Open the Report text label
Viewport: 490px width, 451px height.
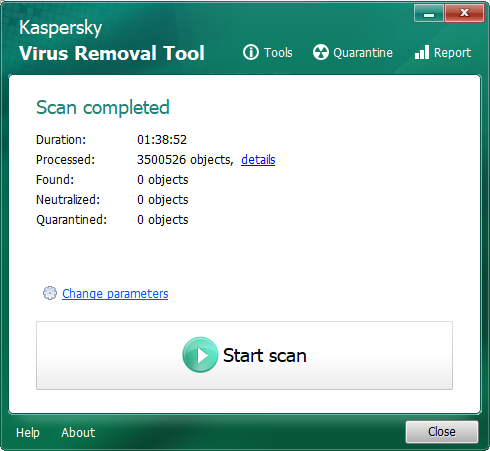click(452, 53)
